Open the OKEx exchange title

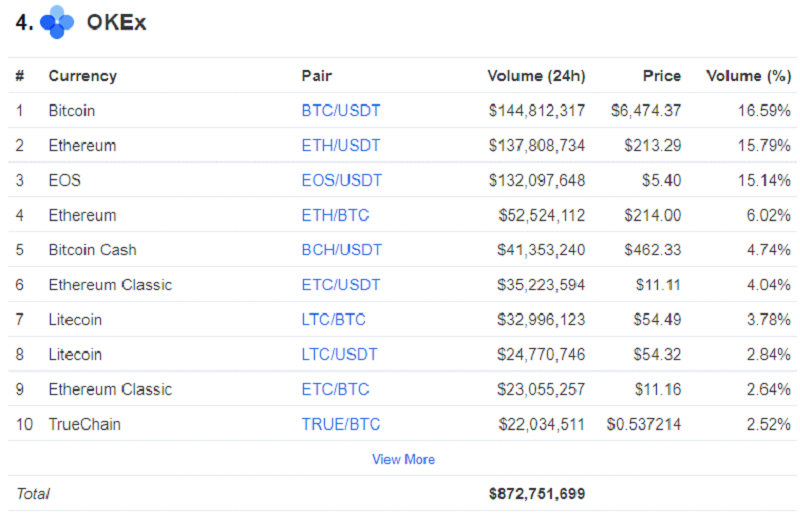click(116, 22)
